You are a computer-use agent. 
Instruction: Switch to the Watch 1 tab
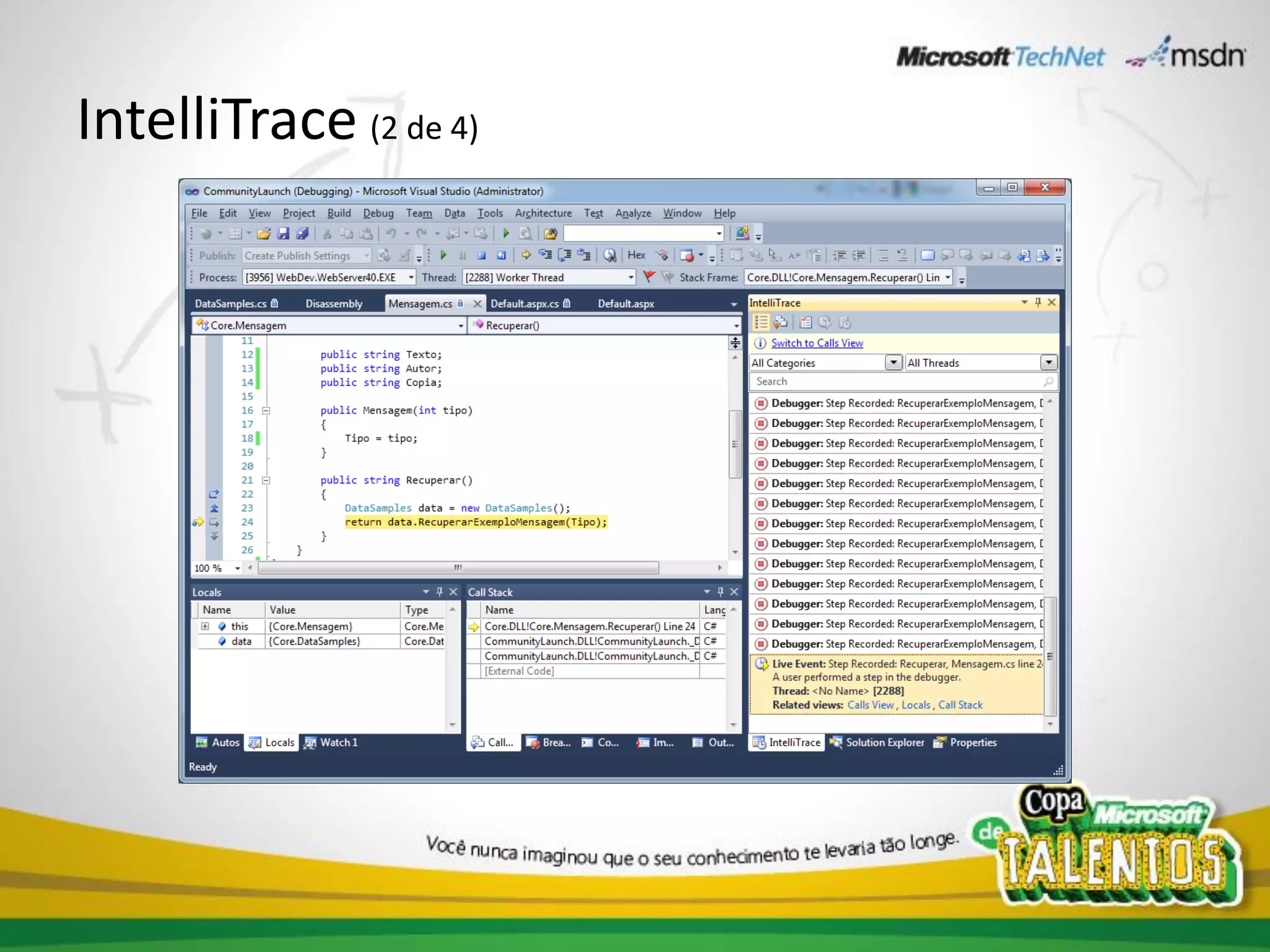[331, 743]
